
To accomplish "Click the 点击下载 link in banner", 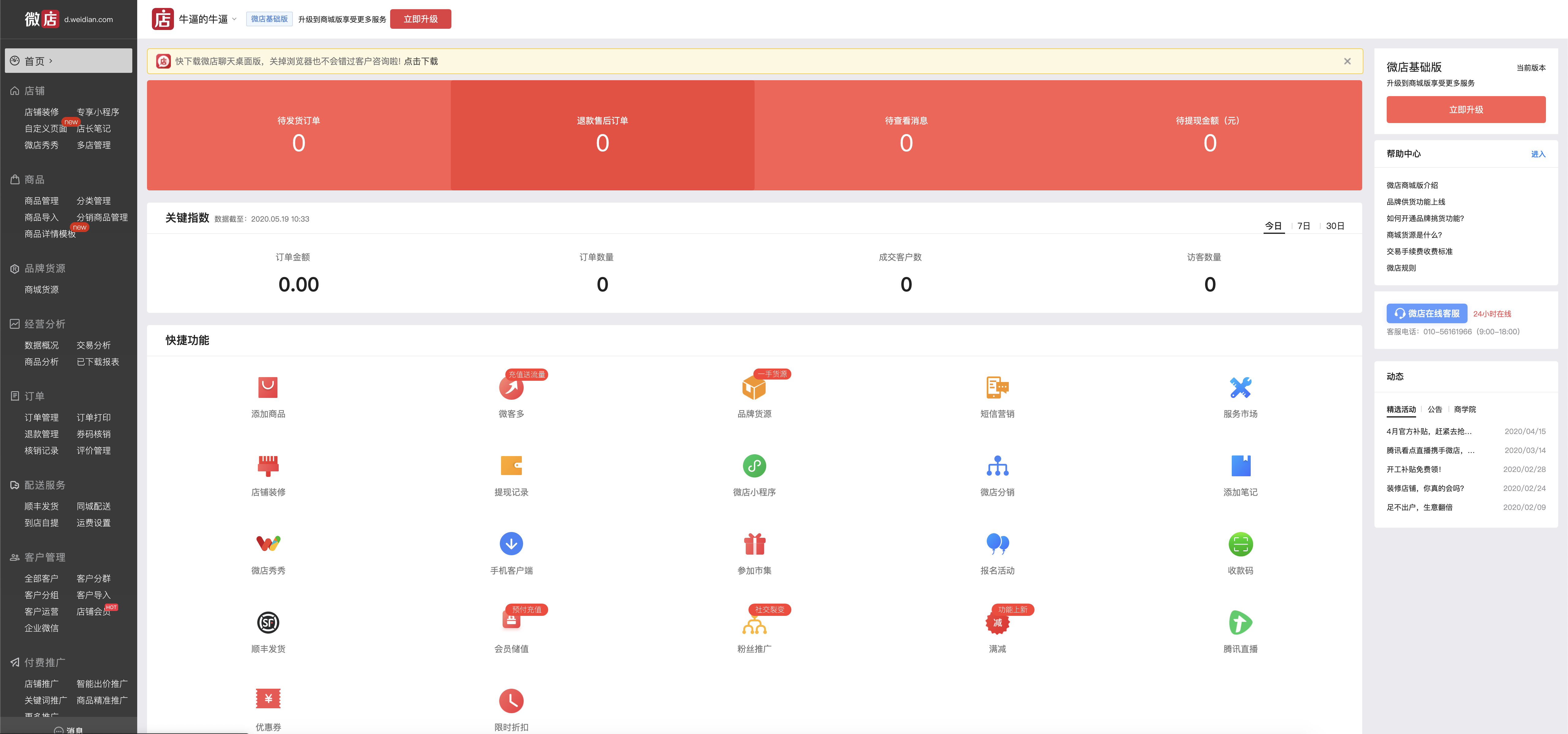I will pos(420,62).
